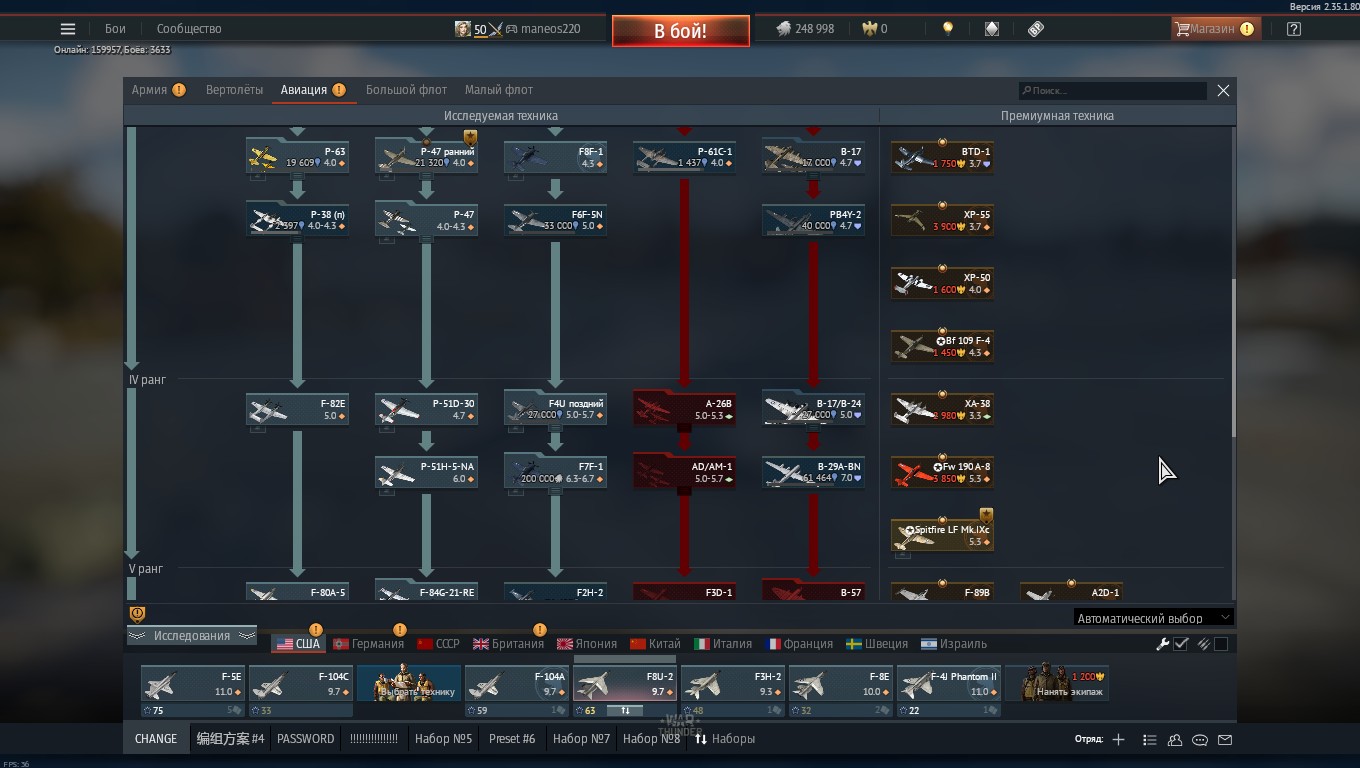Viewport: 1360px width, 768px height.
Task: Open the contacts list icon
Action: [1175, 740]
